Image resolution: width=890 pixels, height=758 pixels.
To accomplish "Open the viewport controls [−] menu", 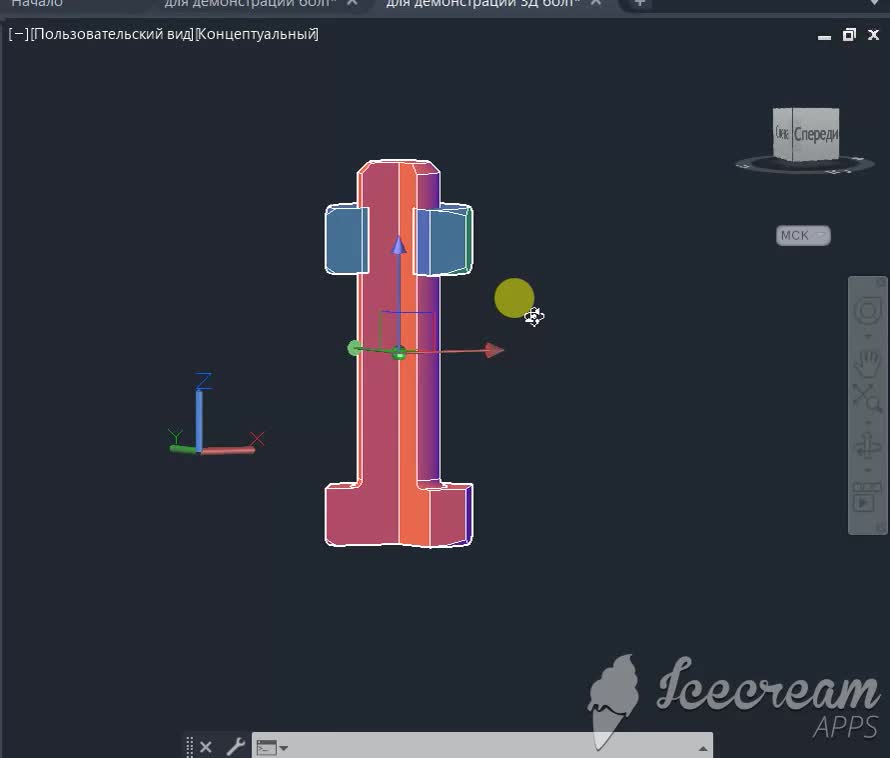I will coord(19,35).
